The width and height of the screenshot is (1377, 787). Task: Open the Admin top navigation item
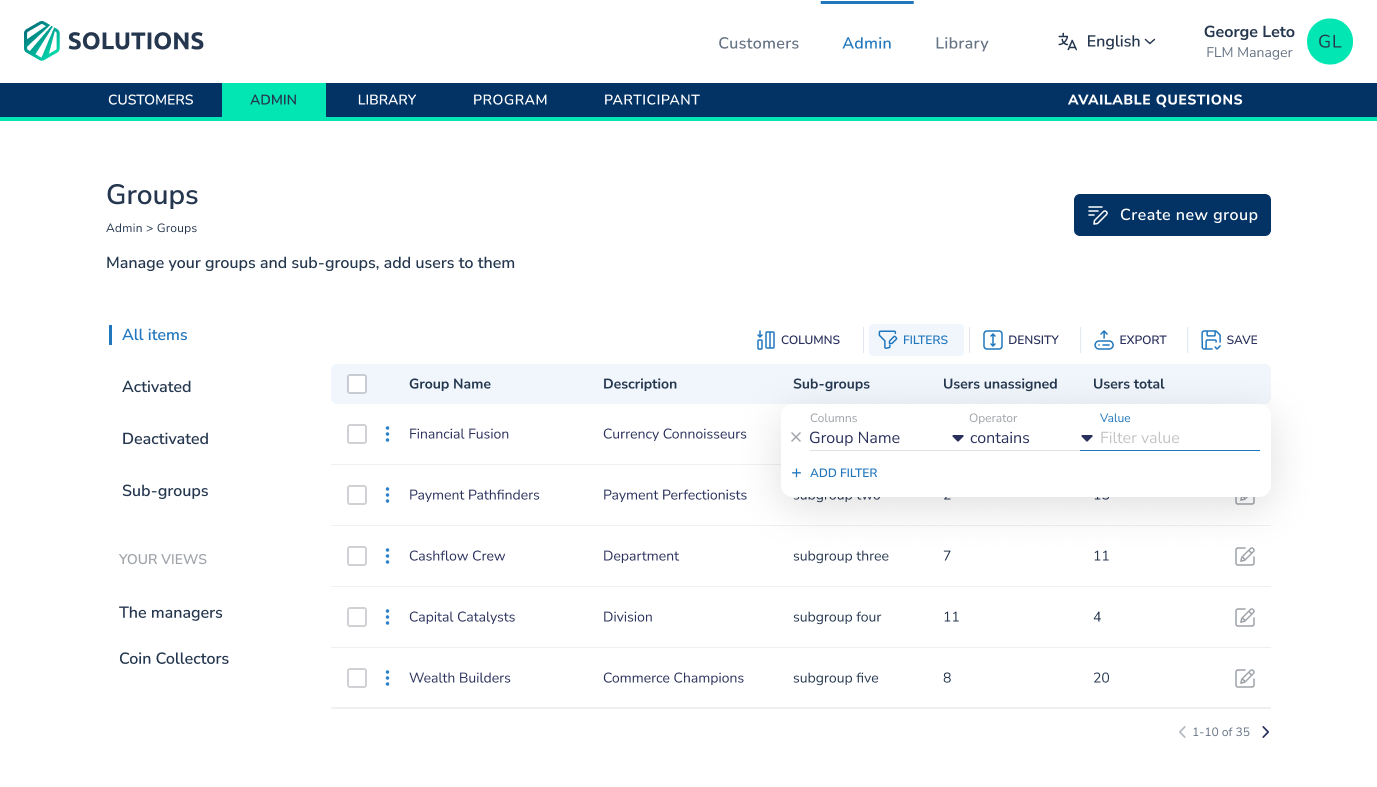[867, 43]
